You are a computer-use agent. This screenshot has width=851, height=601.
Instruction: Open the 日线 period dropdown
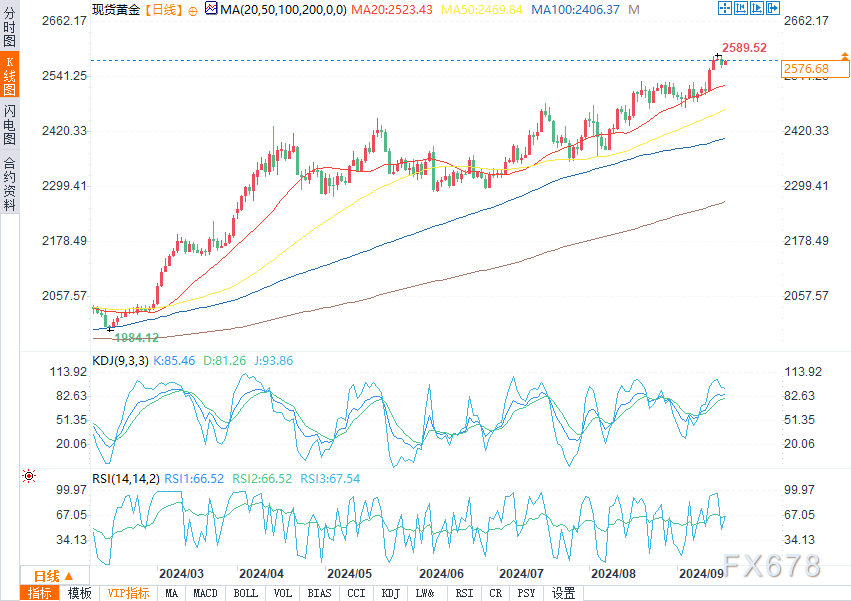tap(53, 575)
